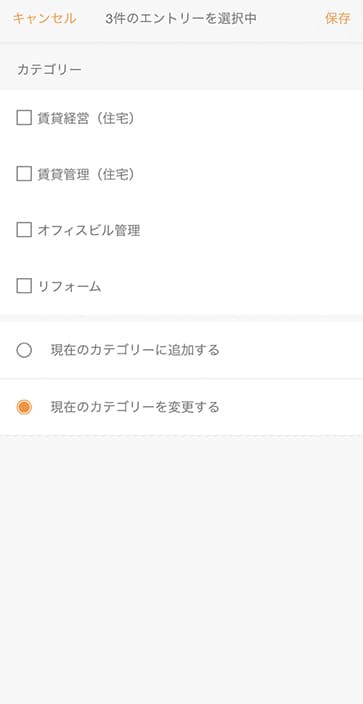This screenshot has width=363, height=704.
Task: Click the リフォーム label text
Action: (x=69, y=286)
